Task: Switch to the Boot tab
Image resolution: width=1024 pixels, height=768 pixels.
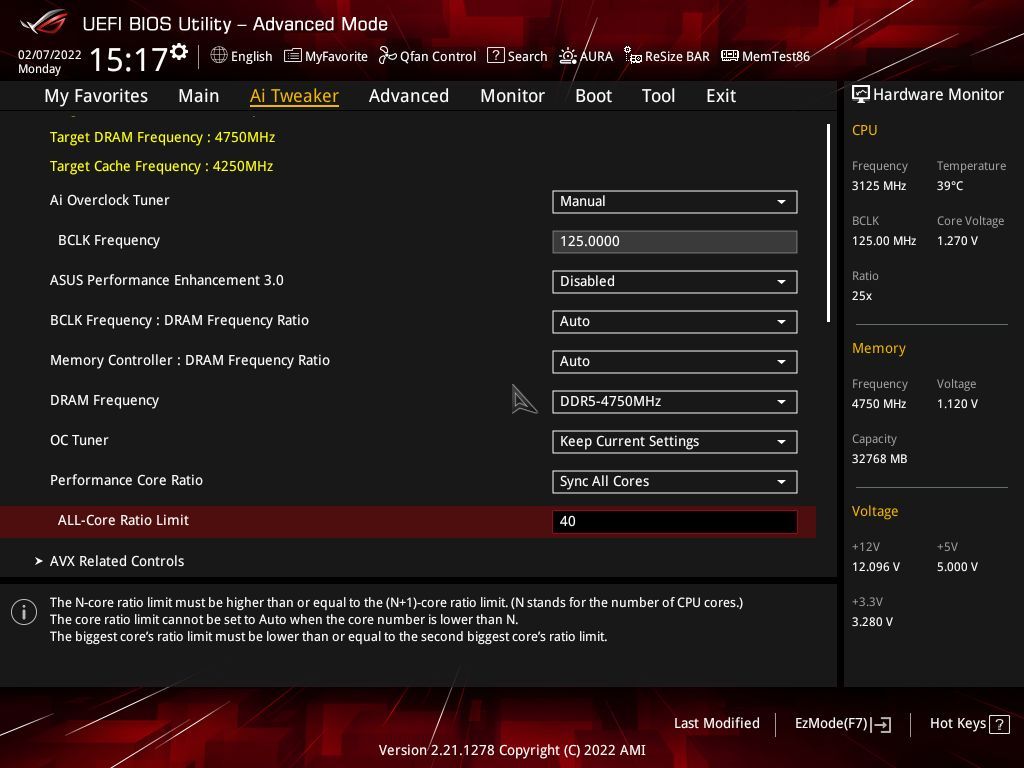Action: (x=593, y=96)
